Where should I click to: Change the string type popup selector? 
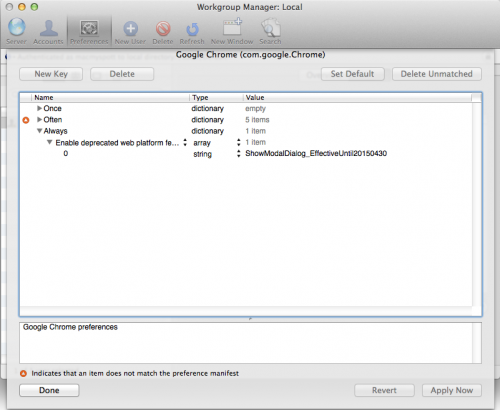click(238, 154)
